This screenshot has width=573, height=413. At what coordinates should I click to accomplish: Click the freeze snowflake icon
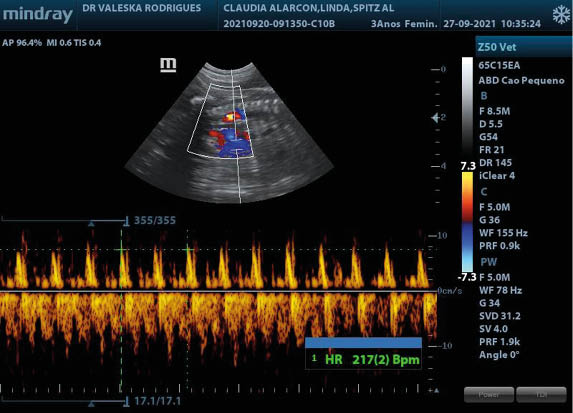[561, 15]
